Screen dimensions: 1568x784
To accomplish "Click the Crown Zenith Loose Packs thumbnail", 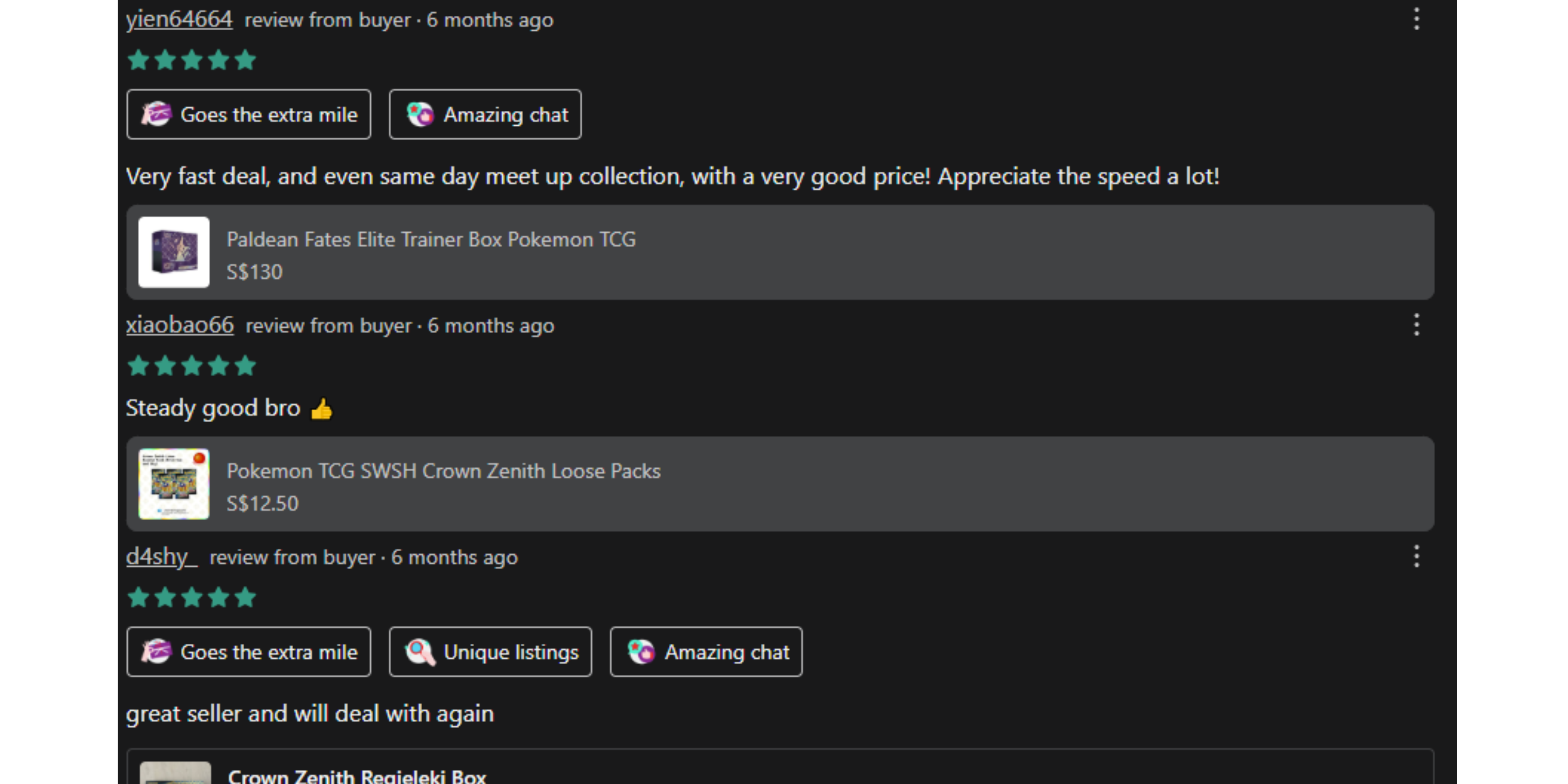I will [174, 484].
